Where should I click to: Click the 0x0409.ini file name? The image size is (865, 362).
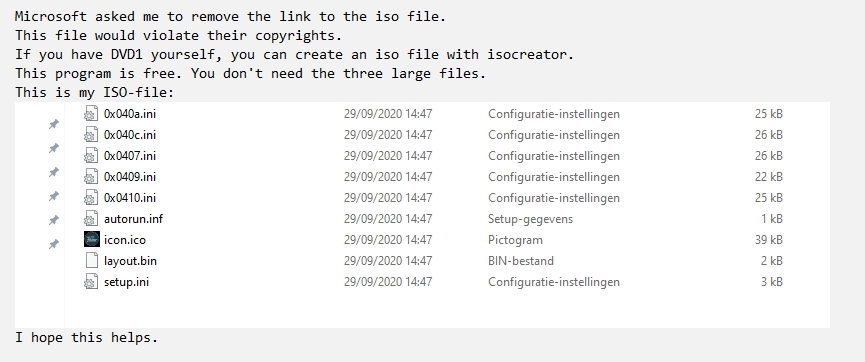coord(130,177)
